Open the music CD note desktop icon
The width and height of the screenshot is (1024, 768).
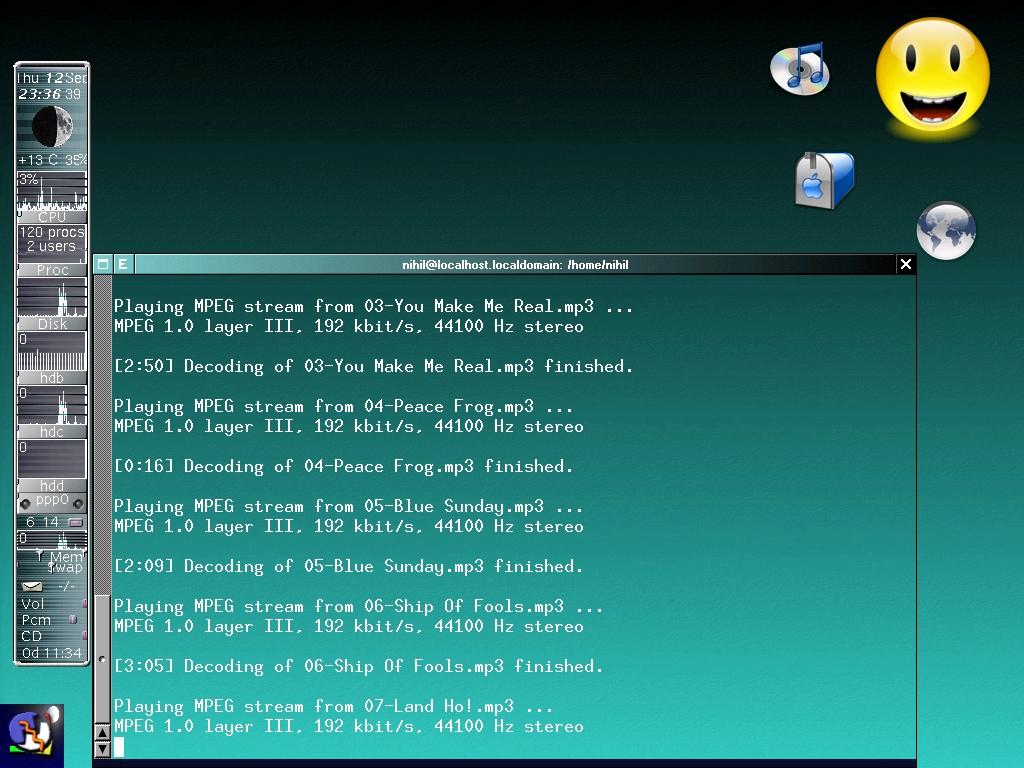pos(800,69)
